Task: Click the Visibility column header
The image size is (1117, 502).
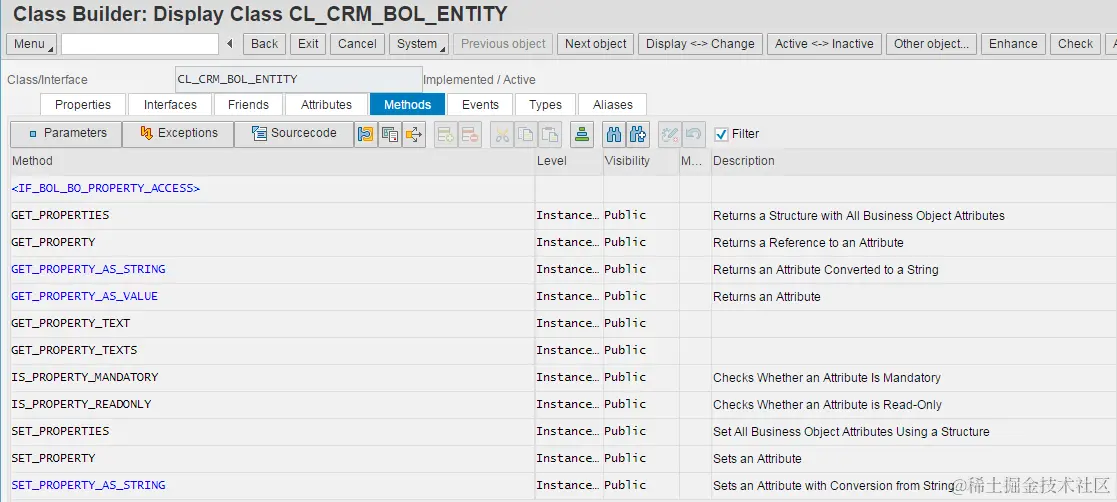Action: click(x=640, y=161)
